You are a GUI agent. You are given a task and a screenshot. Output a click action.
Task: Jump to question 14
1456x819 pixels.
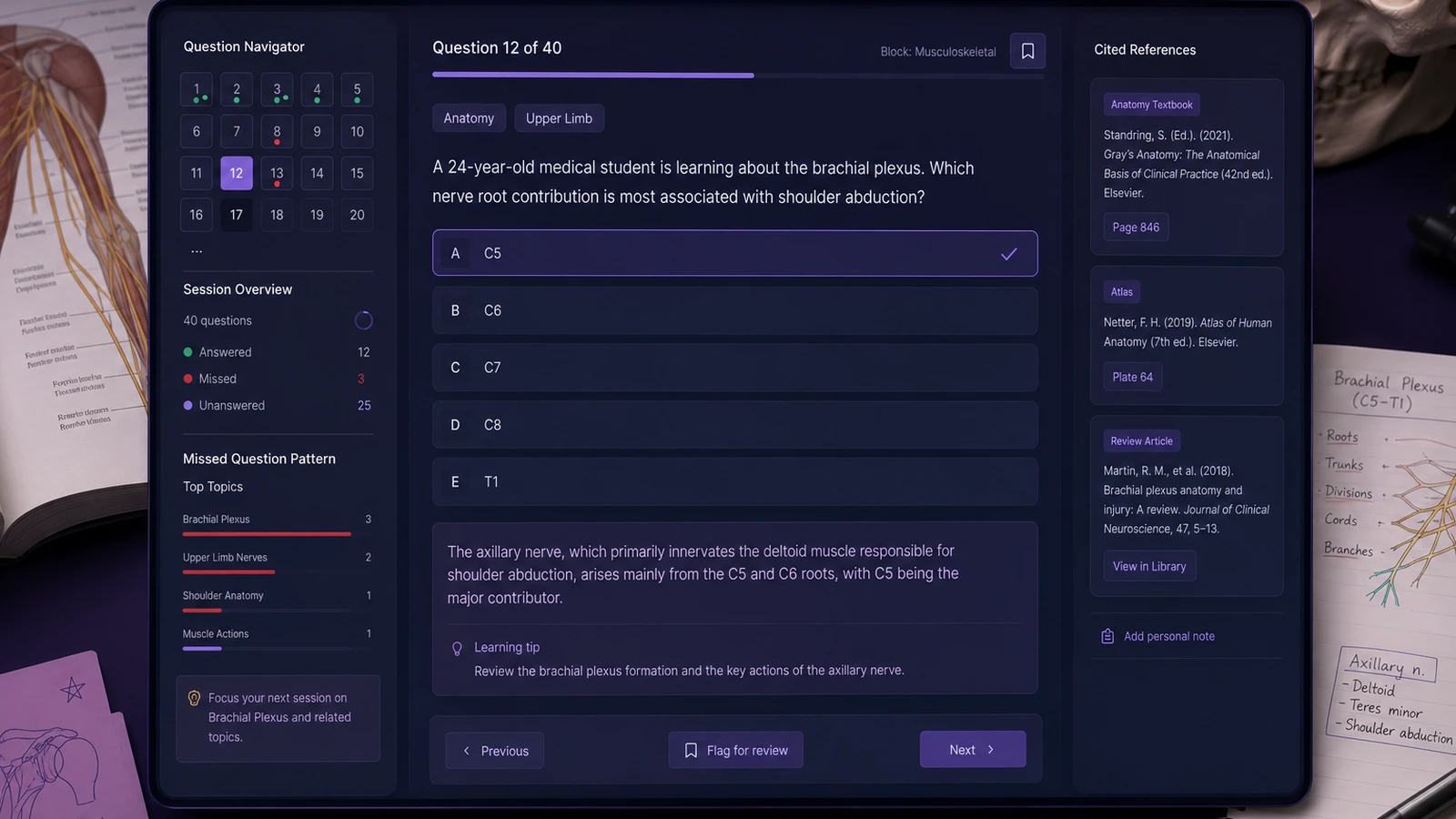(x=317, y=173)
